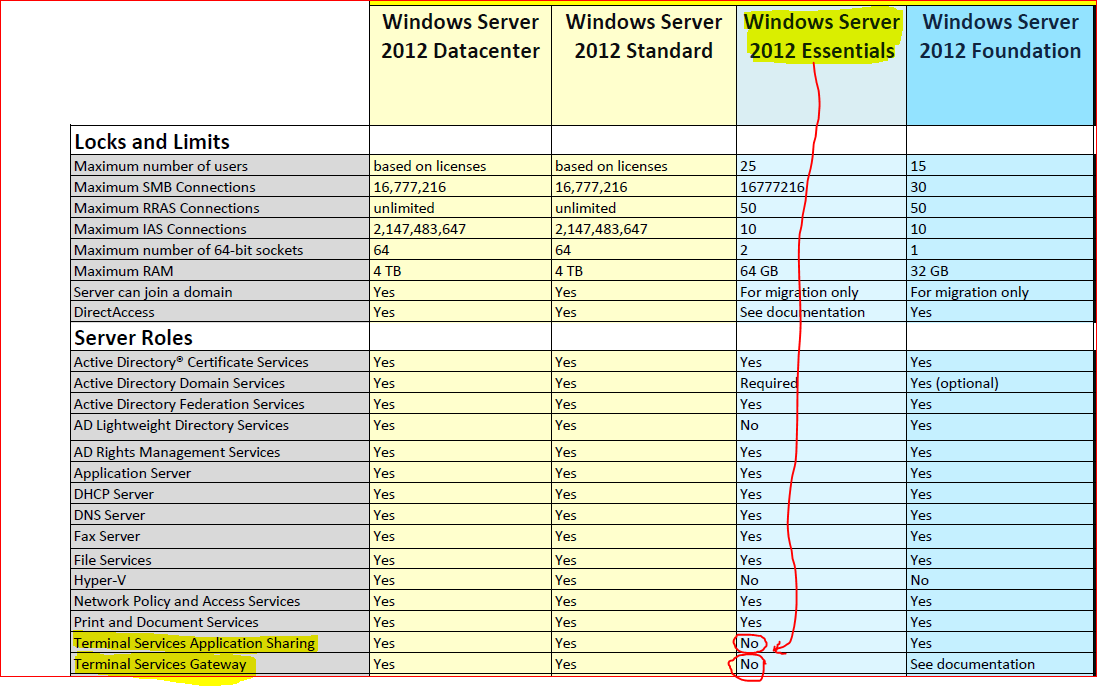
Task: Click the Maximum RRAS Connections label
Action: pyautogui.click(x=167, y=208)
